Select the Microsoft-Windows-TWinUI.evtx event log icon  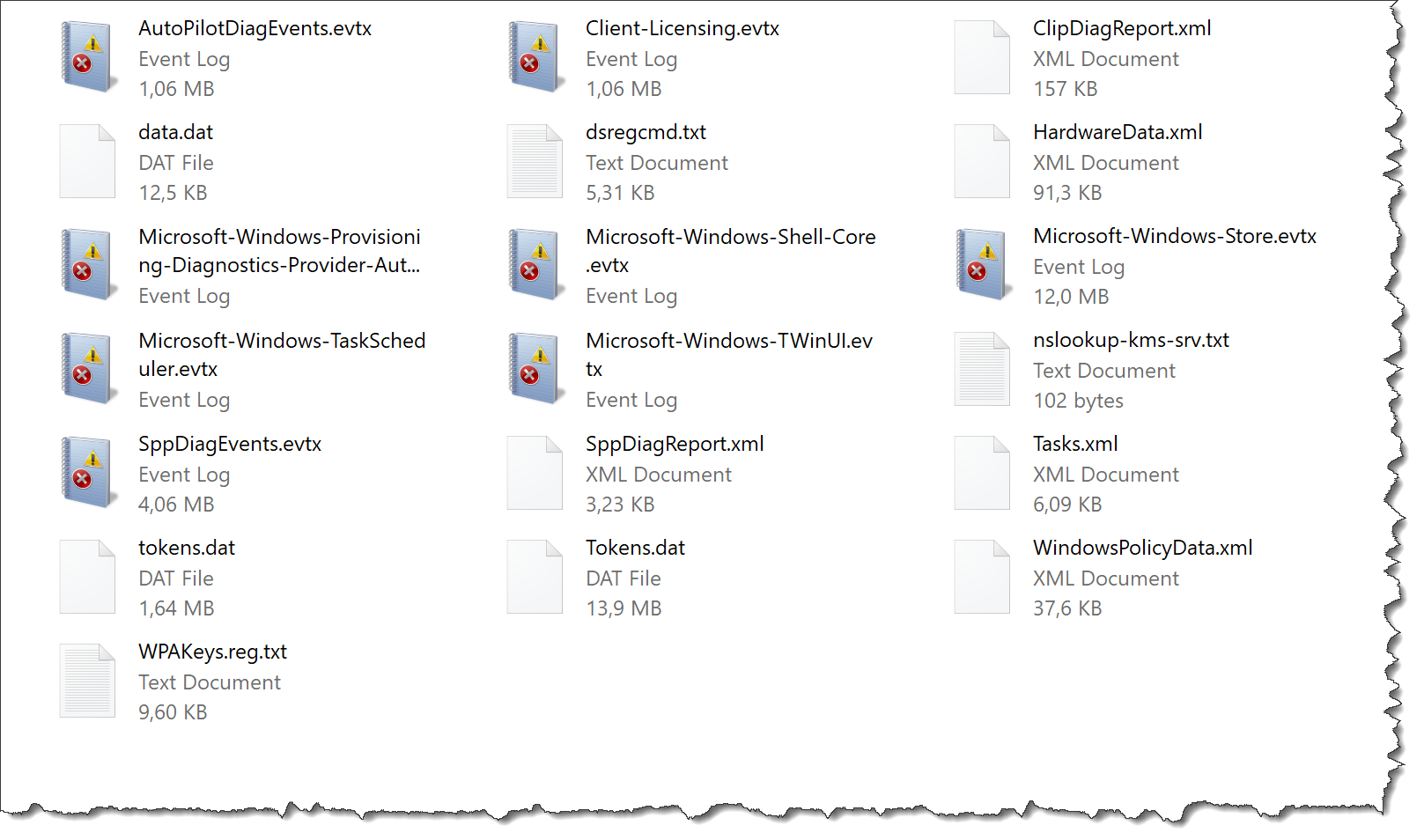coord(535,368)
